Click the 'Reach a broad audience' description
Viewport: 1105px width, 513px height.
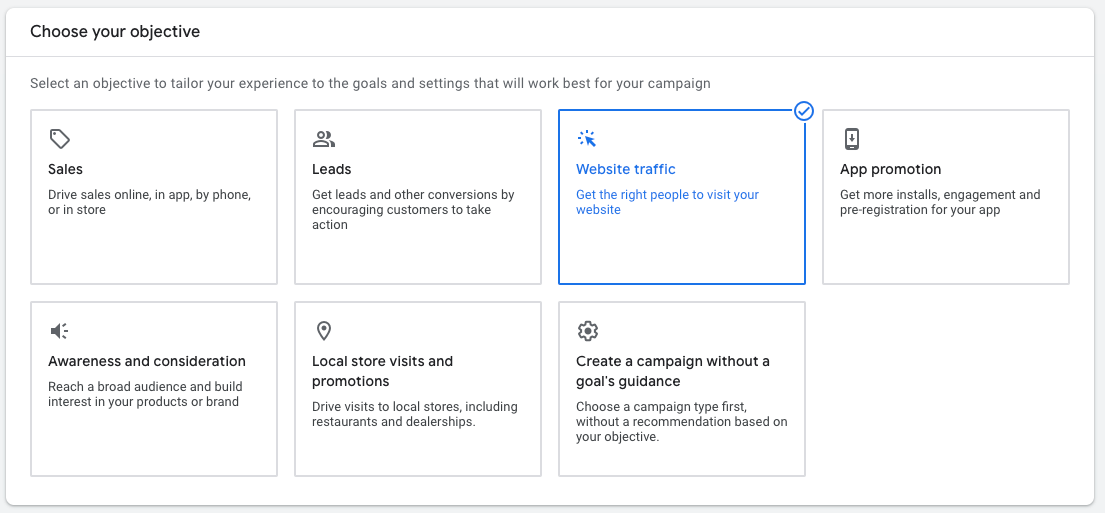[145, 395]
